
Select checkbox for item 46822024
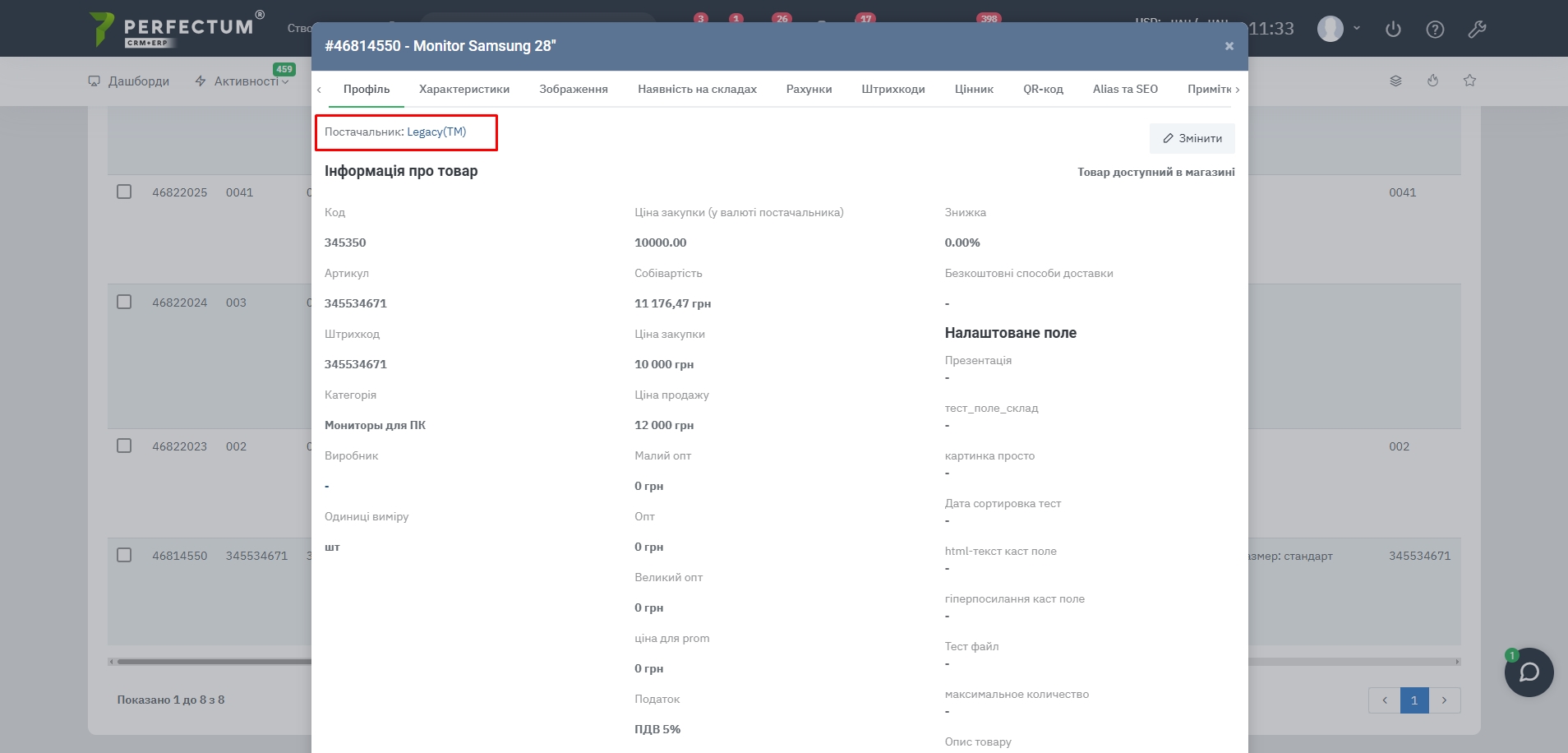point(124,302)
